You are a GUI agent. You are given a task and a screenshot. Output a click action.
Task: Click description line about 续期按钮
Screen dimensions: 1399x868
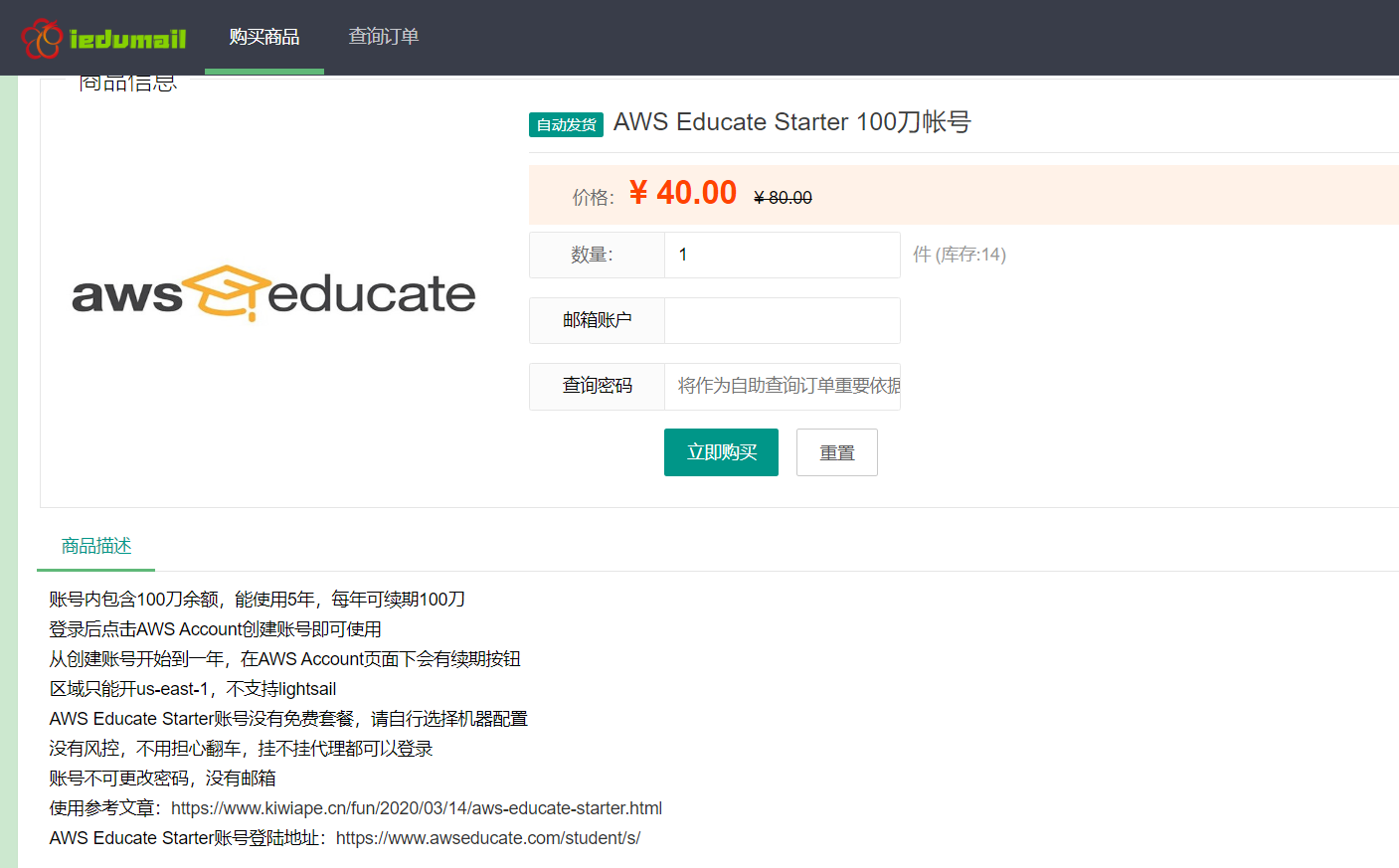tap(284, 659)
